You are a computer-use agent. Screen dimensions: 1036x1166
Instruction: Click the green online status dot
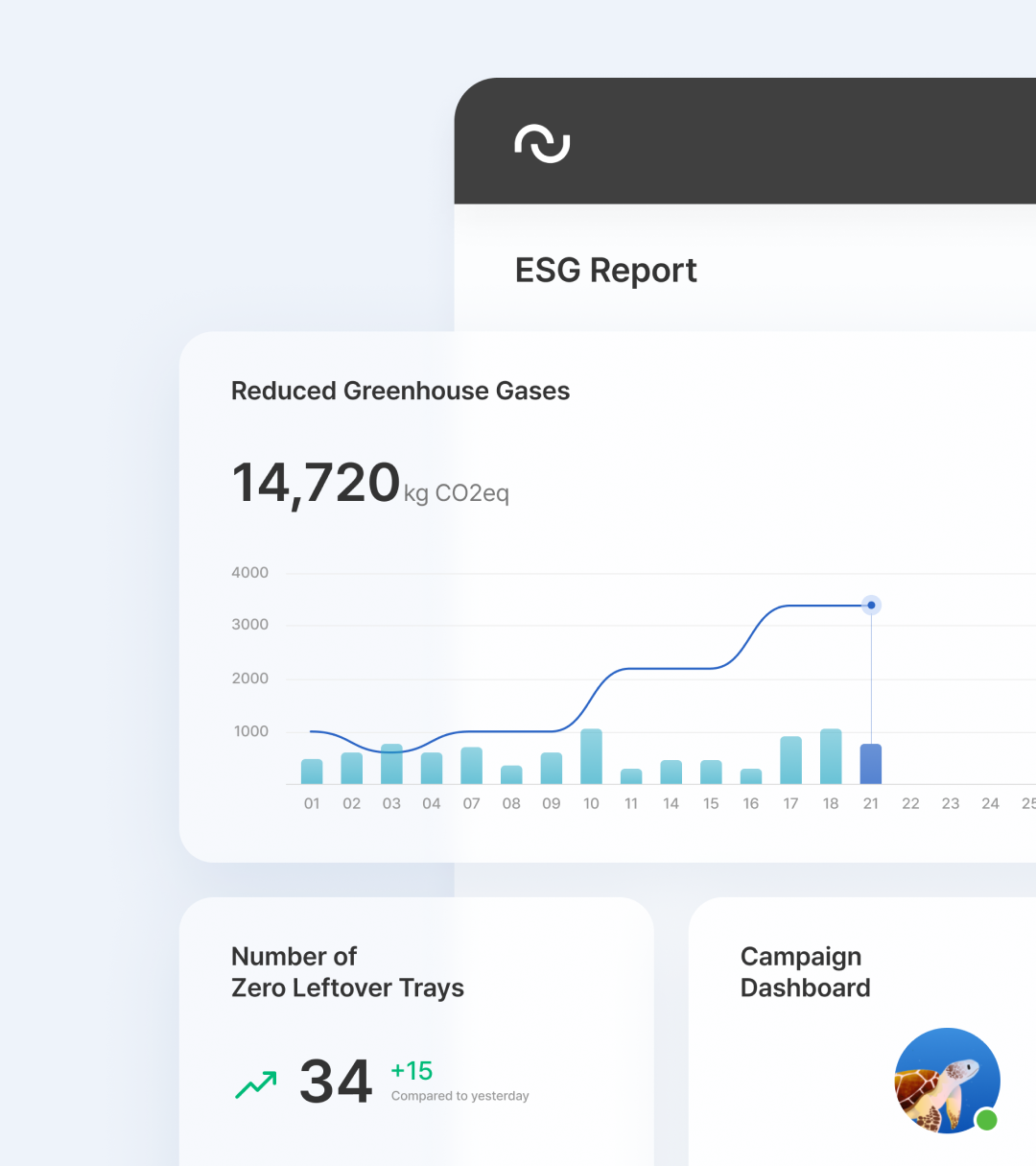point(986,1119)
